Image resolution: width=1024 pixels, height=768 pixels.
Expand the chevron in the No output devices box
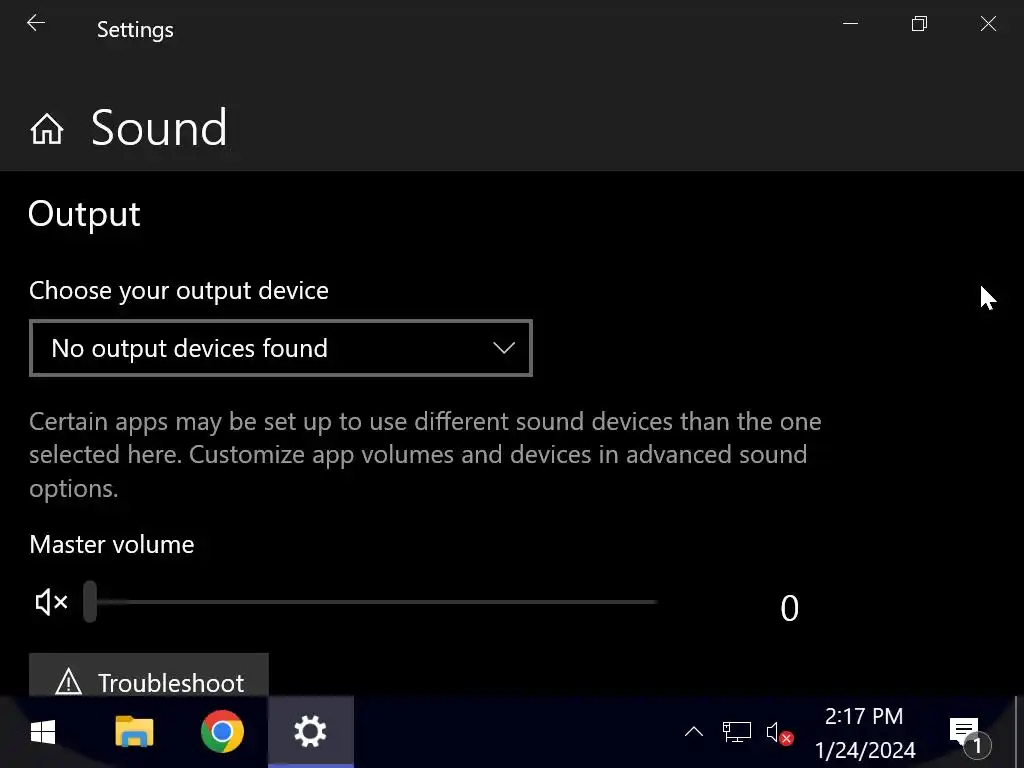click(504, 347)
